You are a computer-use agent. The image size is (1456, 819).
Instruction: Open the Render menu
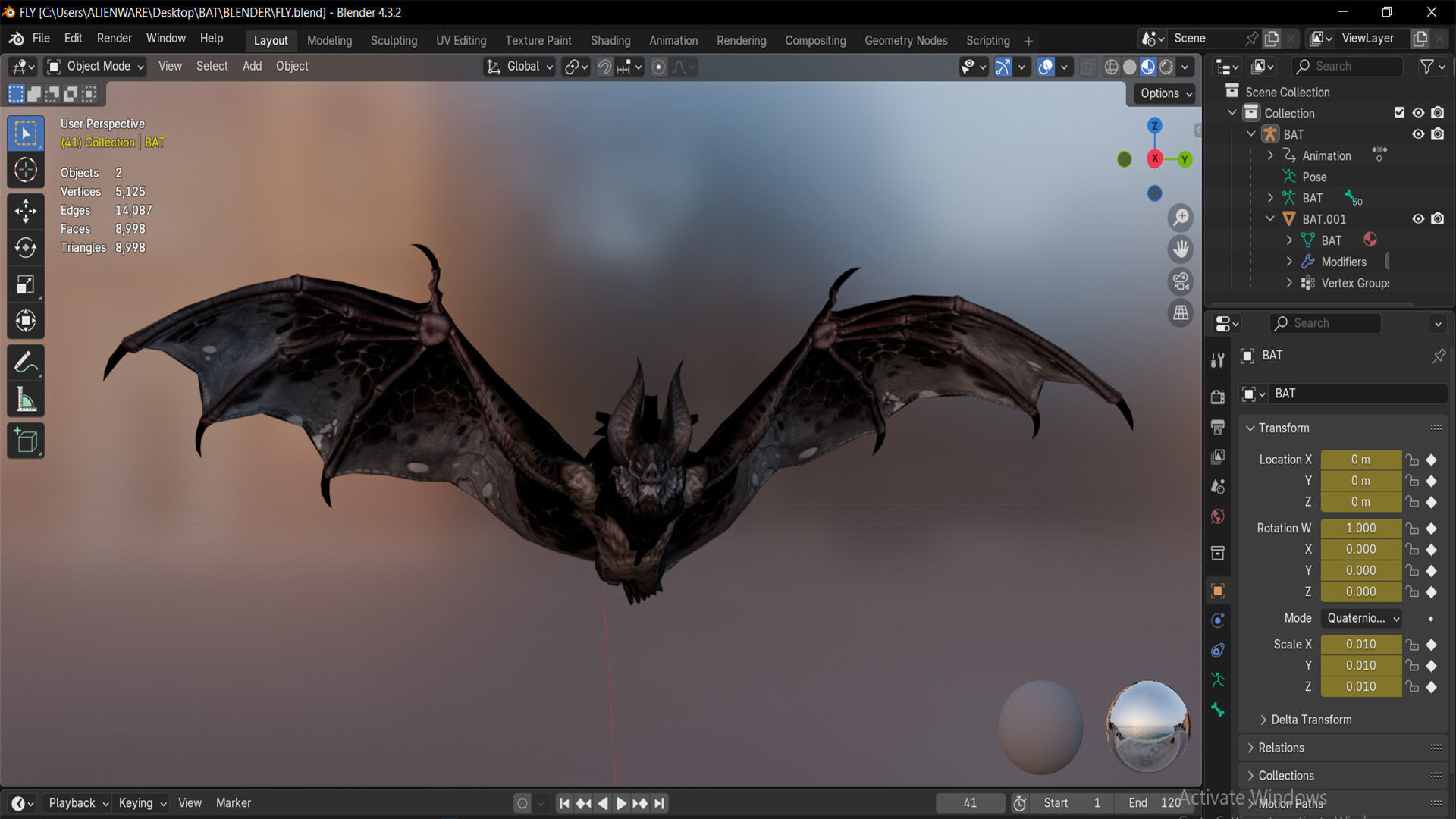point(114,39)
